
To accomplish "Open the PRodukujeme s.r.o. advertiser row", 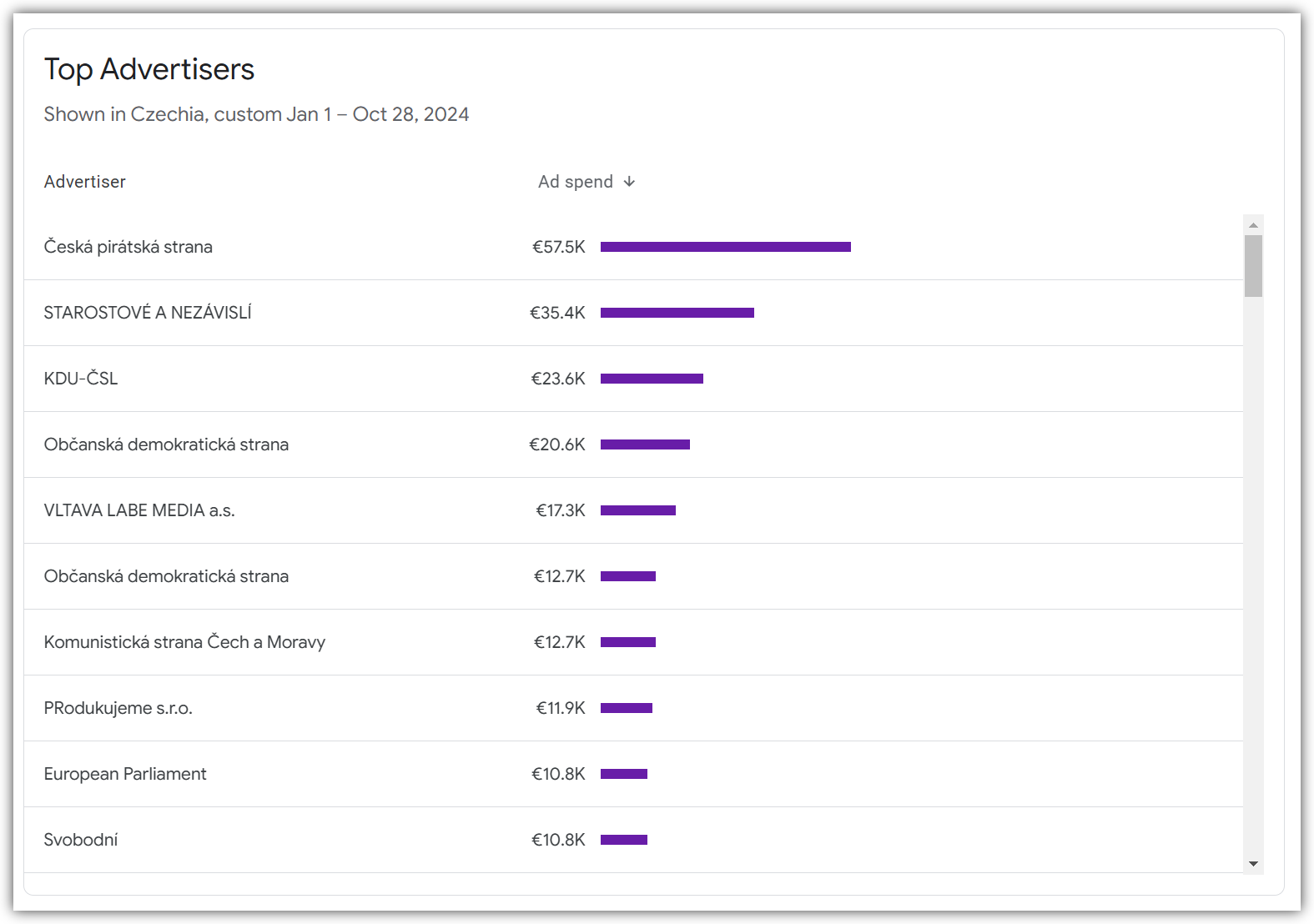I will pyautogui.click(x=633, y=708).
